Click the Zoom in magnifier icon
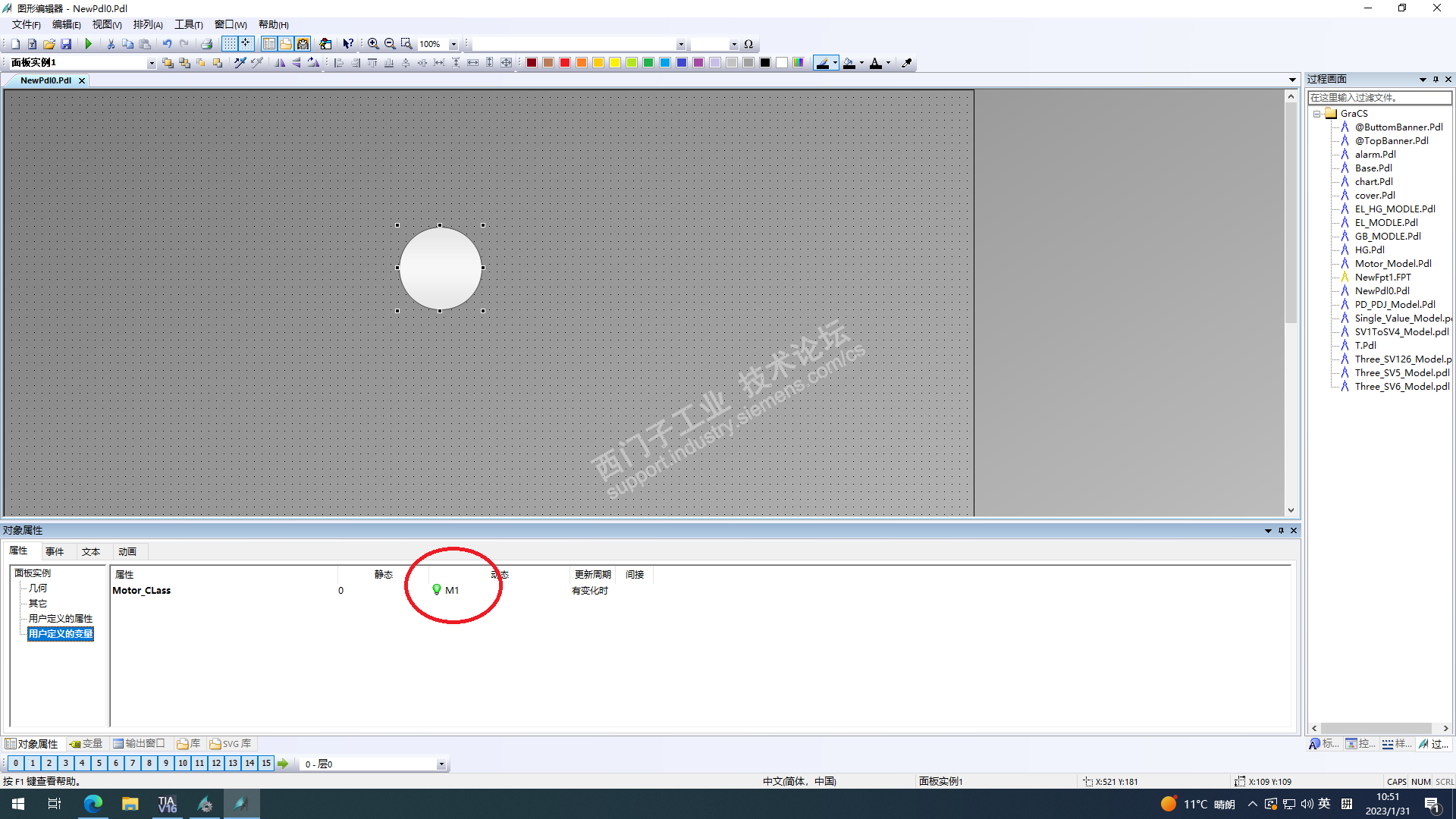Screen dimensions: 1456x819 coord(373,44)
